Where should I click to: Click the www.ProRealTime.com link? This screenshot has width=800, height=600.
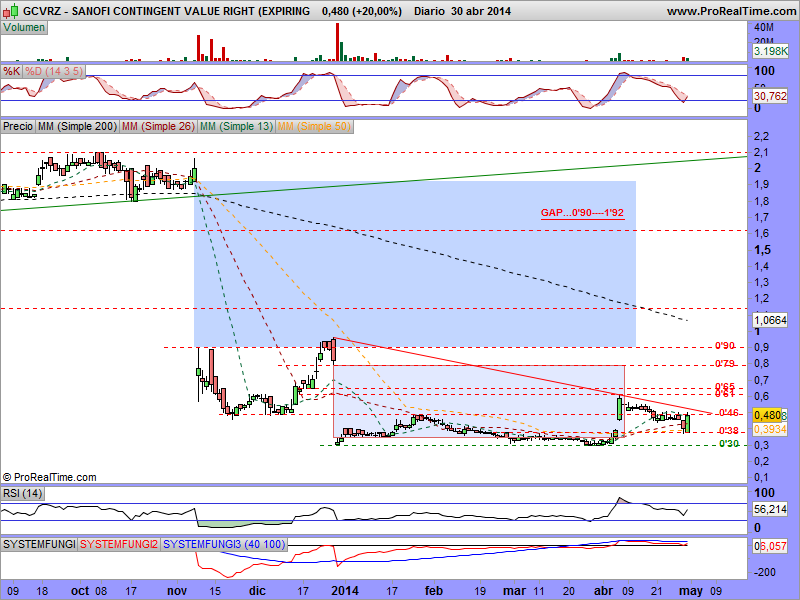731,11
